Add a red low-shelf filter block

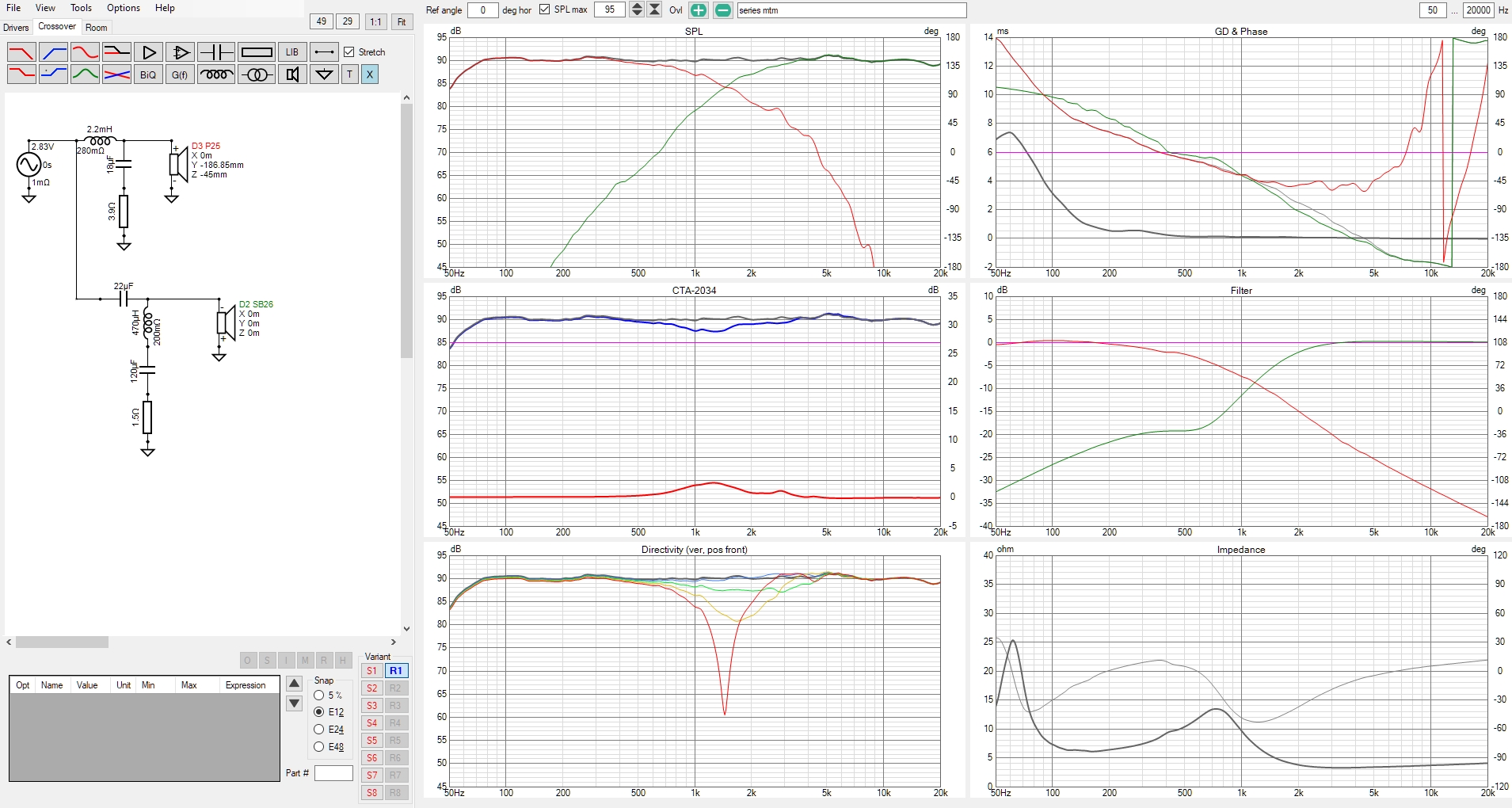pyautogui.click(x=21, y=74)
